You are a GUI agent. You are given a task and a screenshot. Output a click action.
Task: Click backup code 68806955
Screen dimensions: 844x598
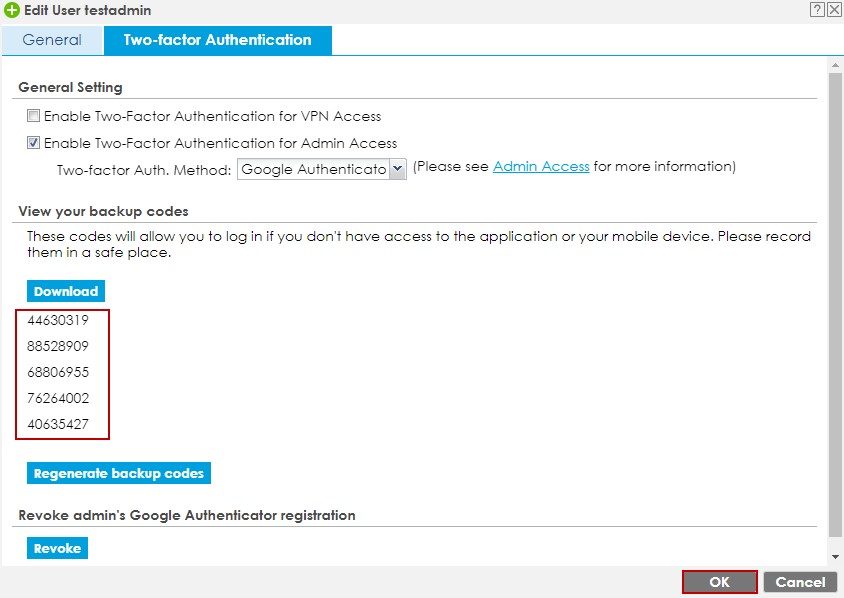pos(58,372)
